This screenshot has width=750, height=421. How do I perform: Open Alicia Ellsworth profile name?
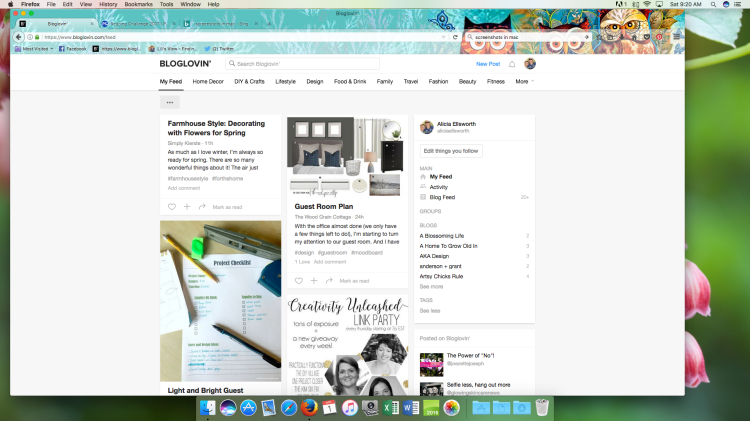(x=456, y=124)
